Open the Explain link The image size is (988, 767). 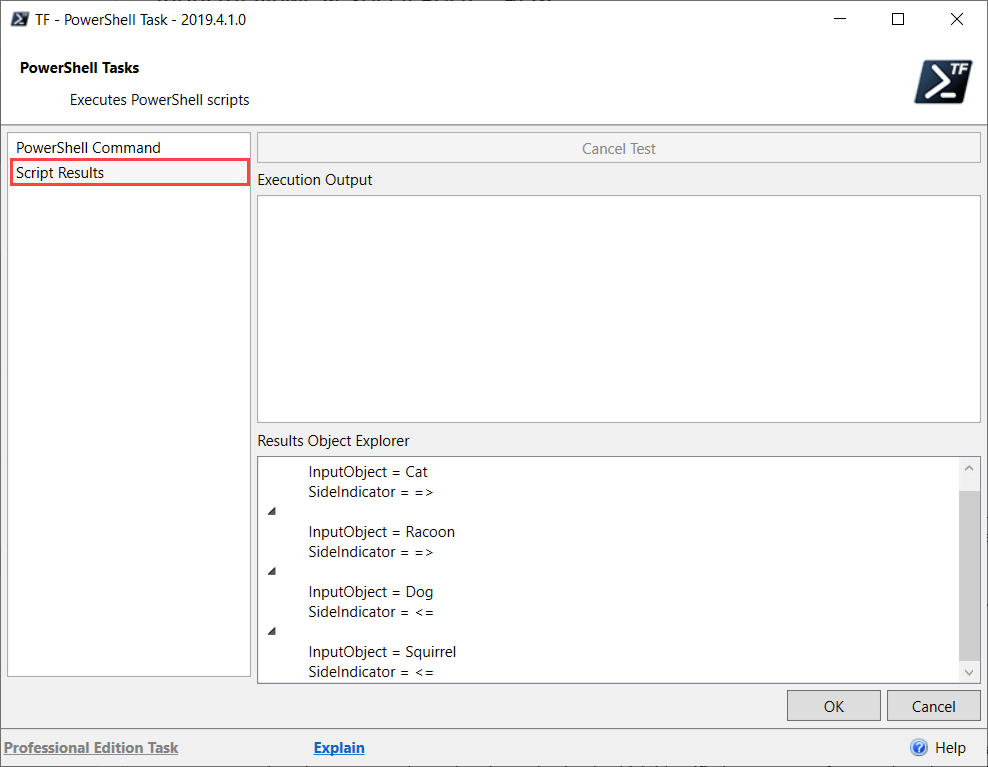[x=338, y=747]
